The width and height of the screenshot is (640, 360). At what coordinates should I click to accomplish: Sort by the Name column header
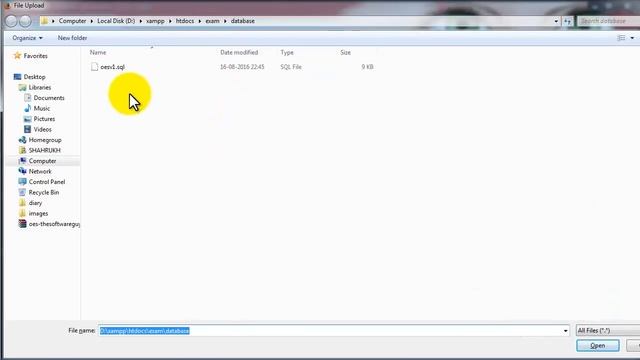click(x=98, y=53)
